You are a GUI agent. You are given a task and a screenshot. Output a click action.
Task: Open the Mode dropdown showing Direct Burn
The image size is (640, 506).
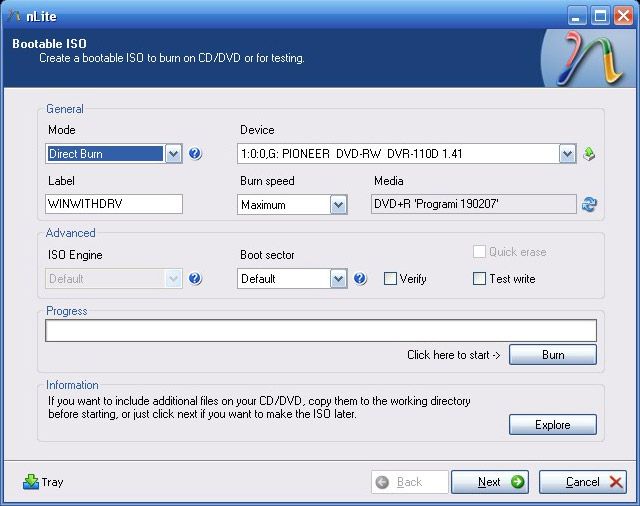[173, 154]
